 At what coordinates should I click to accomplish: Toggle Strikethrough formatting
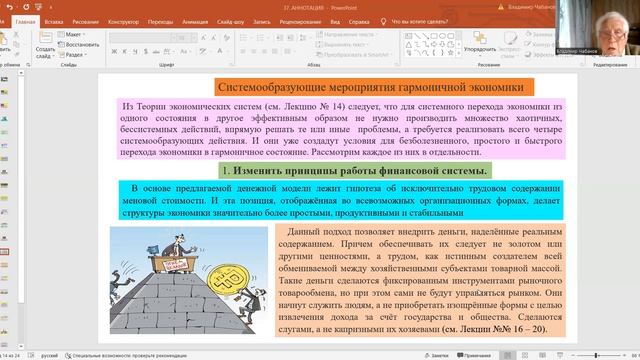pyautogui.click(x=156, y=51)
